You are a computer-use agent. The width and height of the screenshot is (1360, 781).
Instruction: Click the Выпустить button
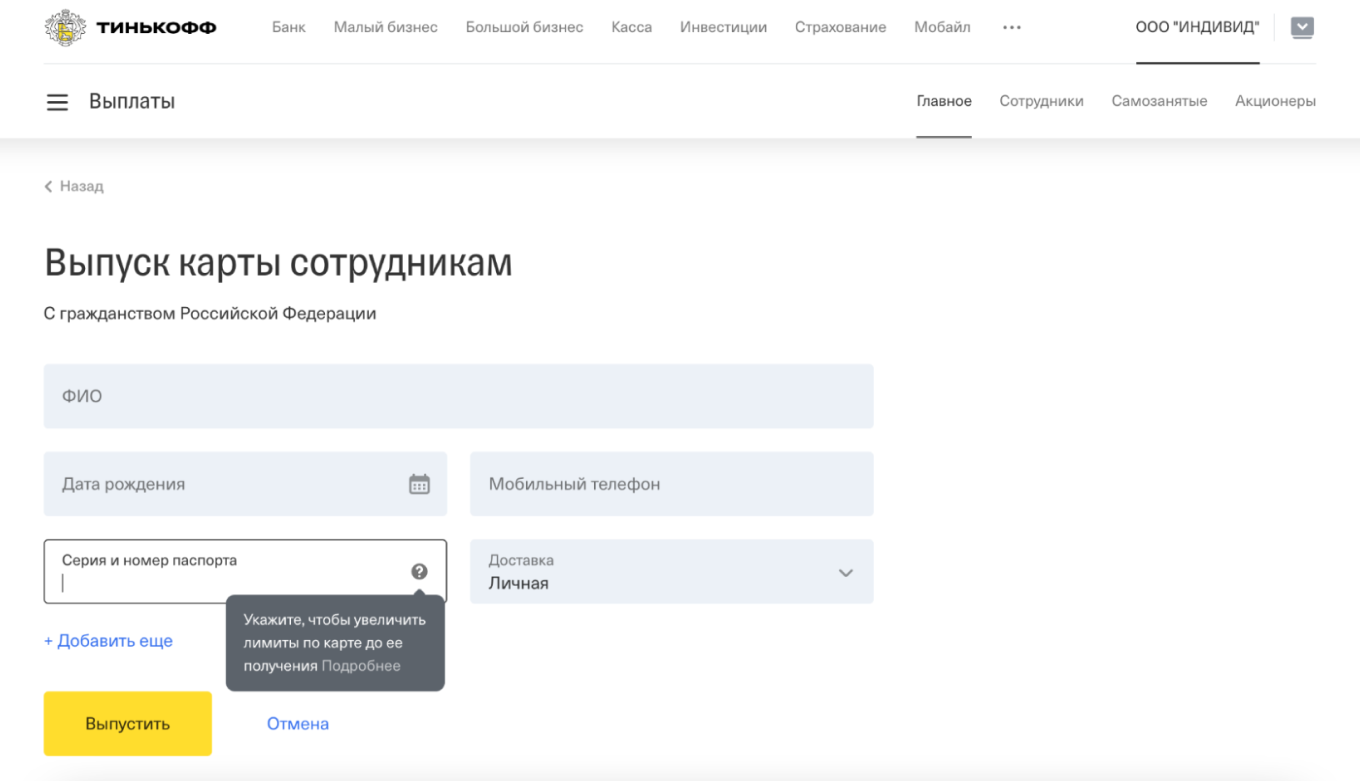coord(127,723)
